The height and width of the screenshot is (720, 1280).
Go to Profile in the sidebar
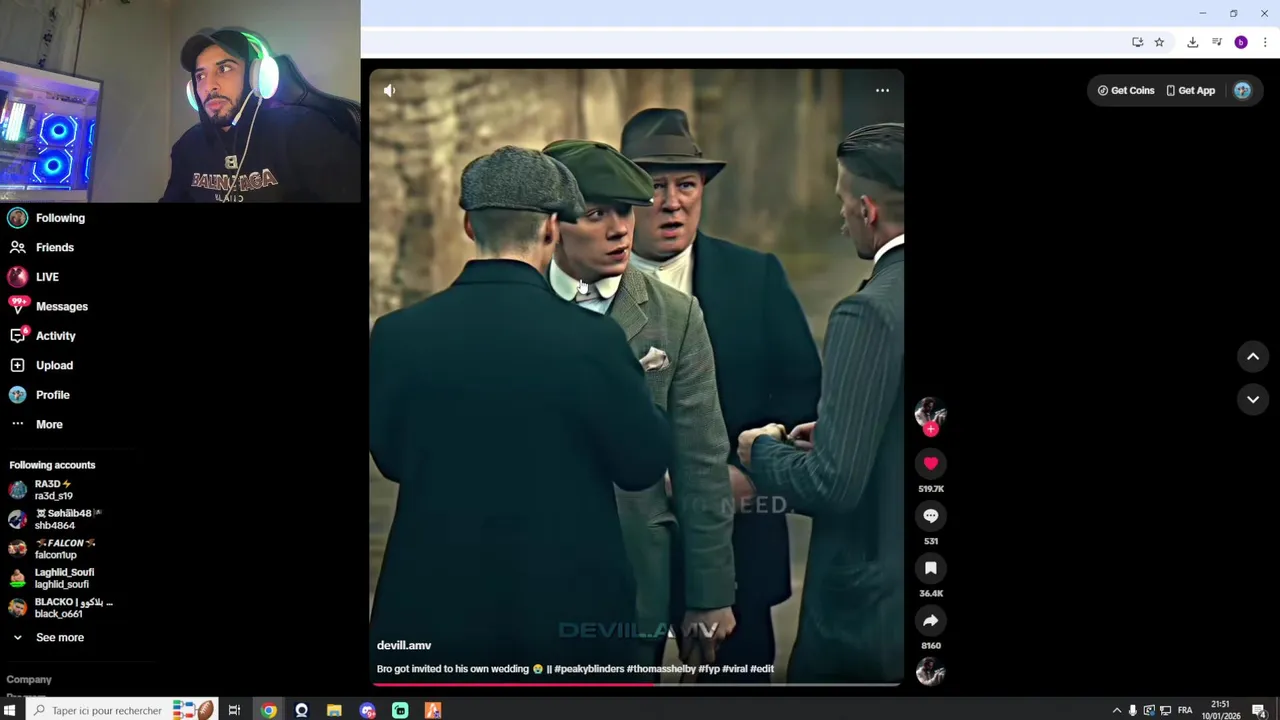(39, 395)
